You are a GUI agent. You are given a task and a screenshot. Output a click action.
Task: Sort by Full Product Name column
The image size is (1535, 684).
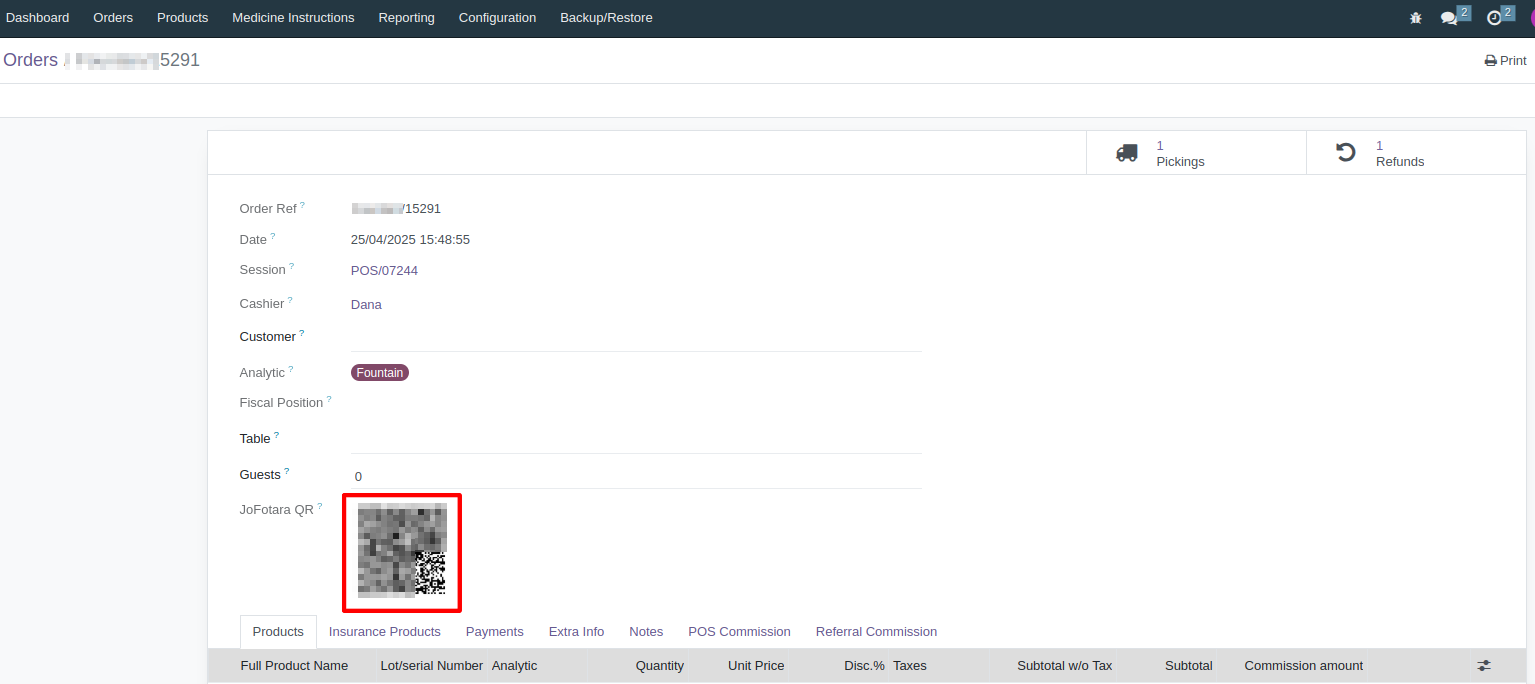pyautogui.click(x=294, y=666)
